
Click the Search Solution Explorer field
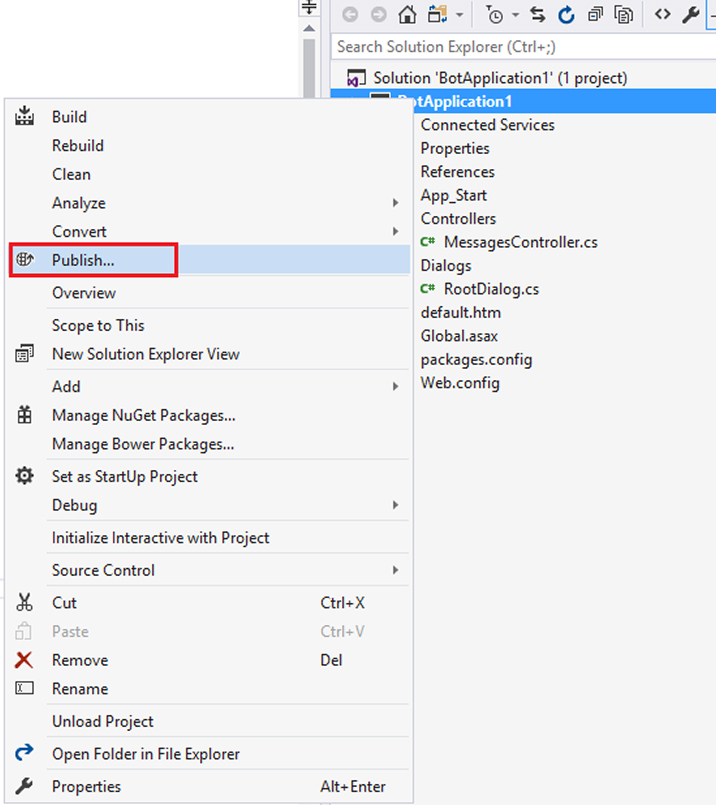[520, 46]
